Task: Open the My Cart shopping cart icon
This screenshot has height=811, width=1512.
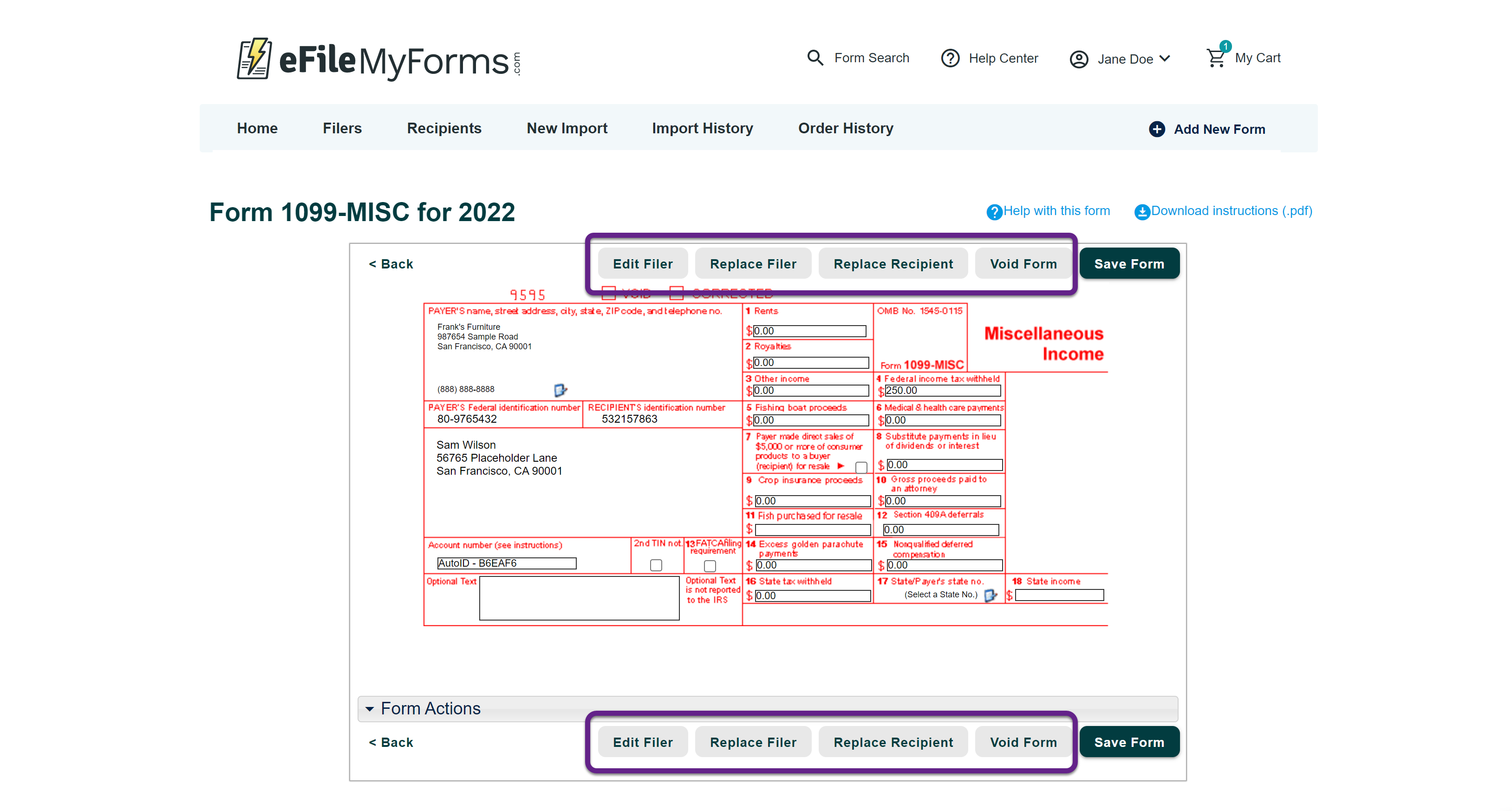Action: click(1216, 58)
